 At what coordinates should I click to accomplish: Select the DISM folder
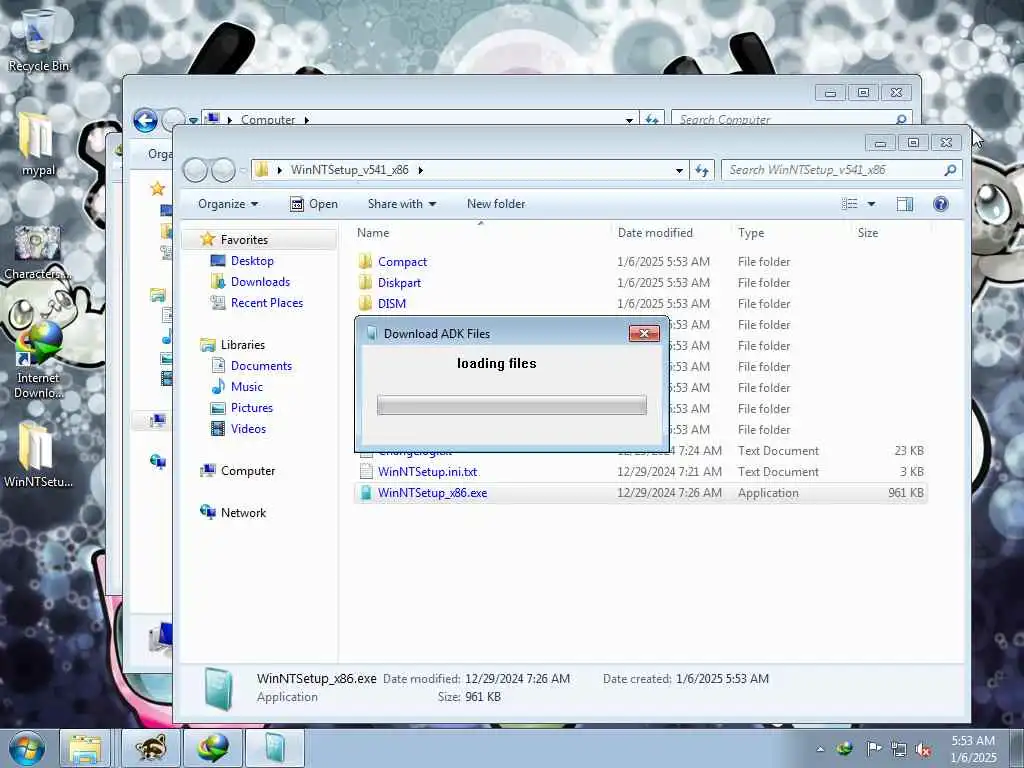coord(392,304)
